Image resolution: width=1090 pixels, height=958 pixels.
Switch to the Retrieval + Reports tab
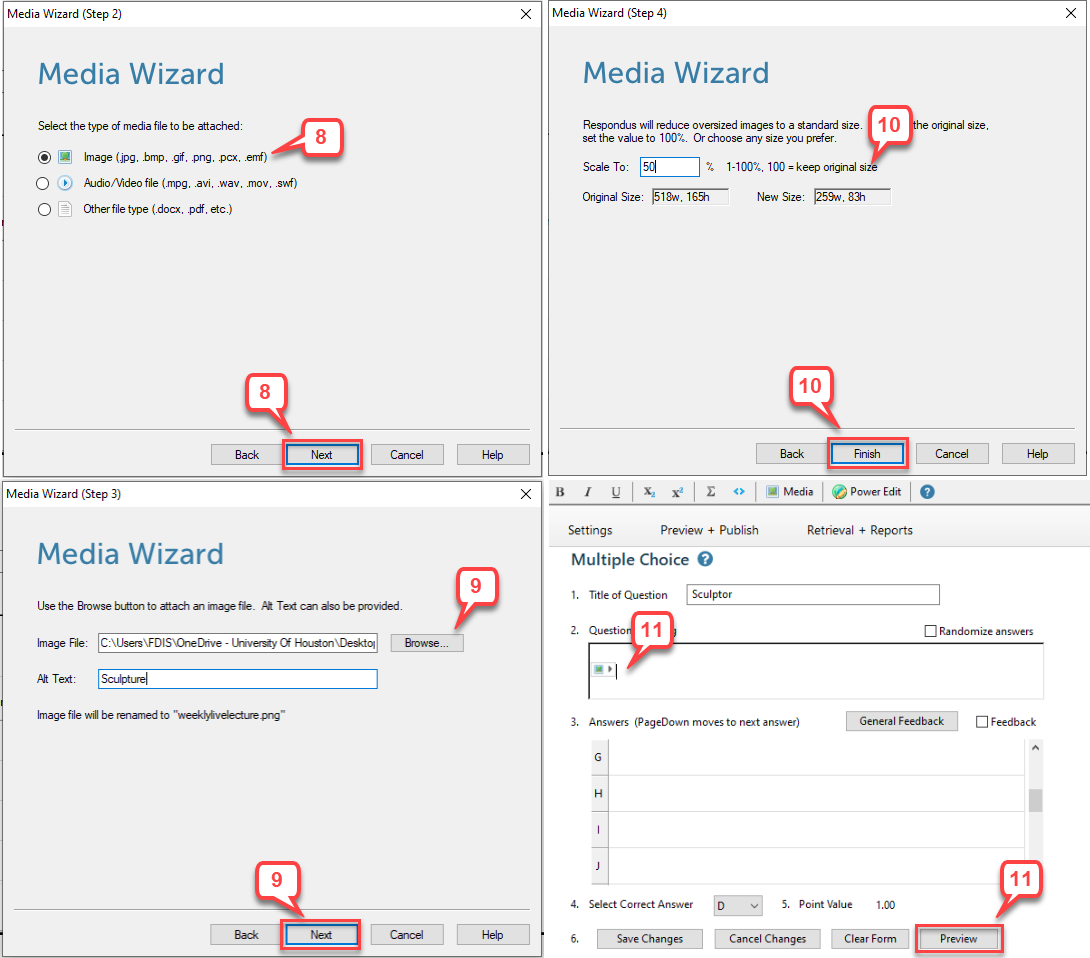pyautogui.click(x=859, y=530)
